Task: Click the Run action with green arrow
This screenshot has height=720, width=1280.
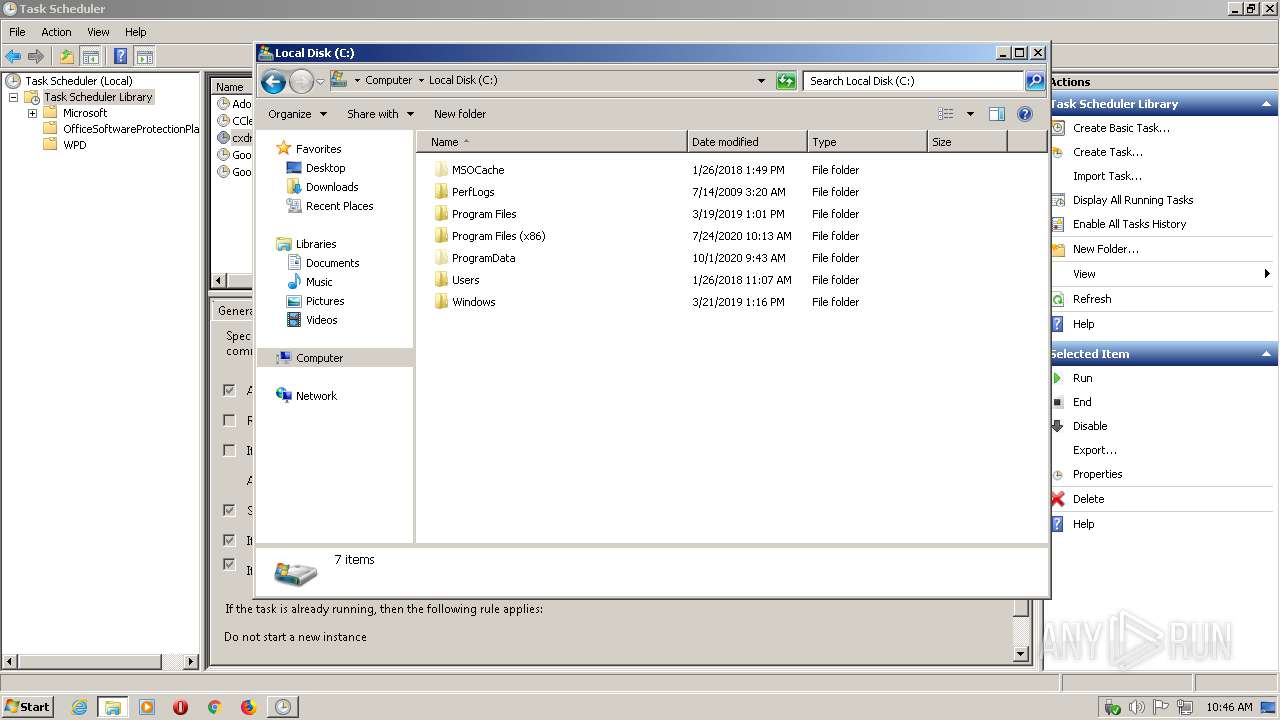Action: 1082,378
